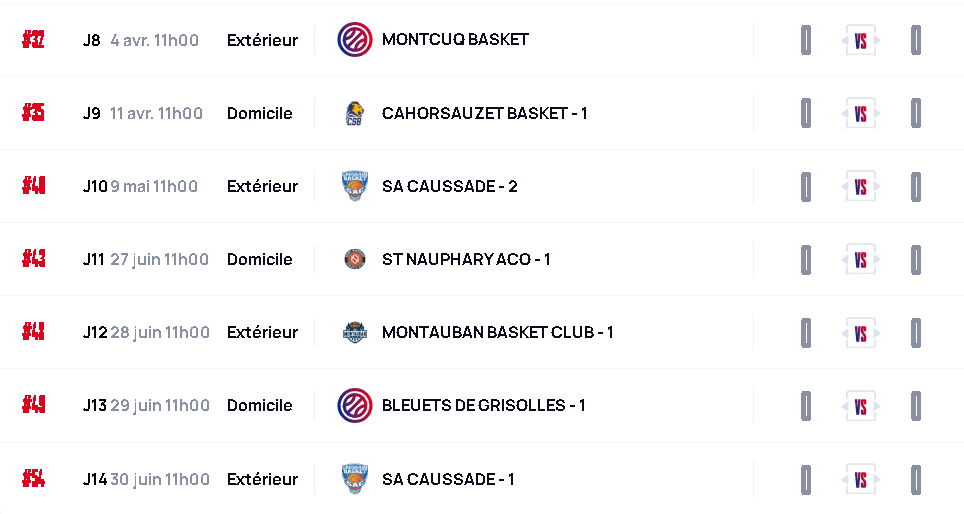Viewport: 964px width, 514px height.
Task: Click the Domicile label on the J9 row
Action: [x=260, y=113]
